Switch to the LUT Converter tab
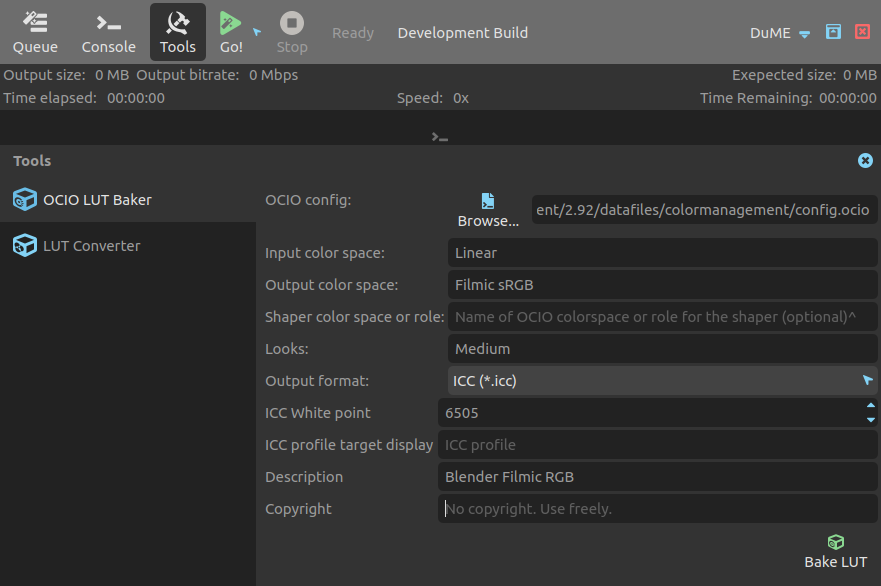The height and width of the screenshot is (586, 881). [91, 246]
